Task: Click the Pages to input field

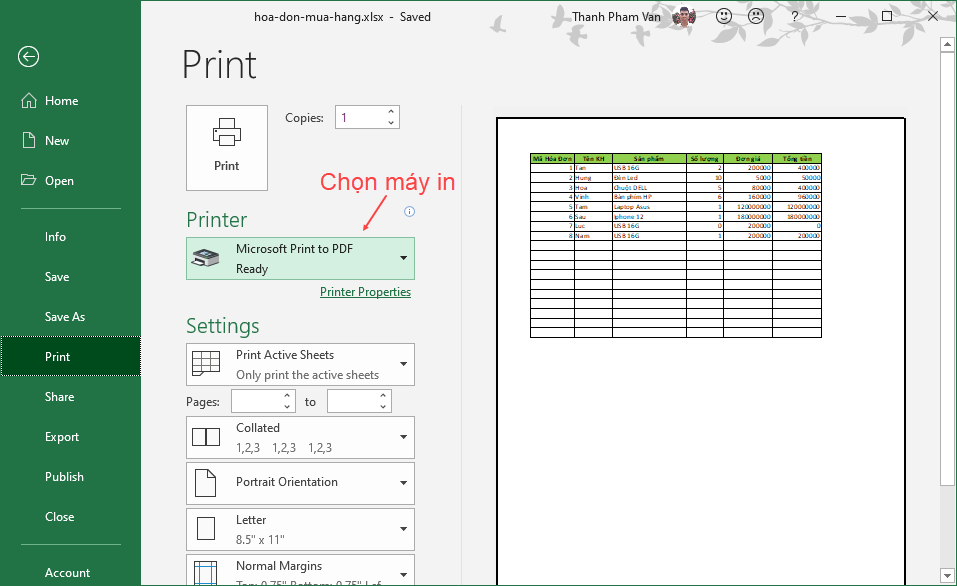Action: coord(352,402)
